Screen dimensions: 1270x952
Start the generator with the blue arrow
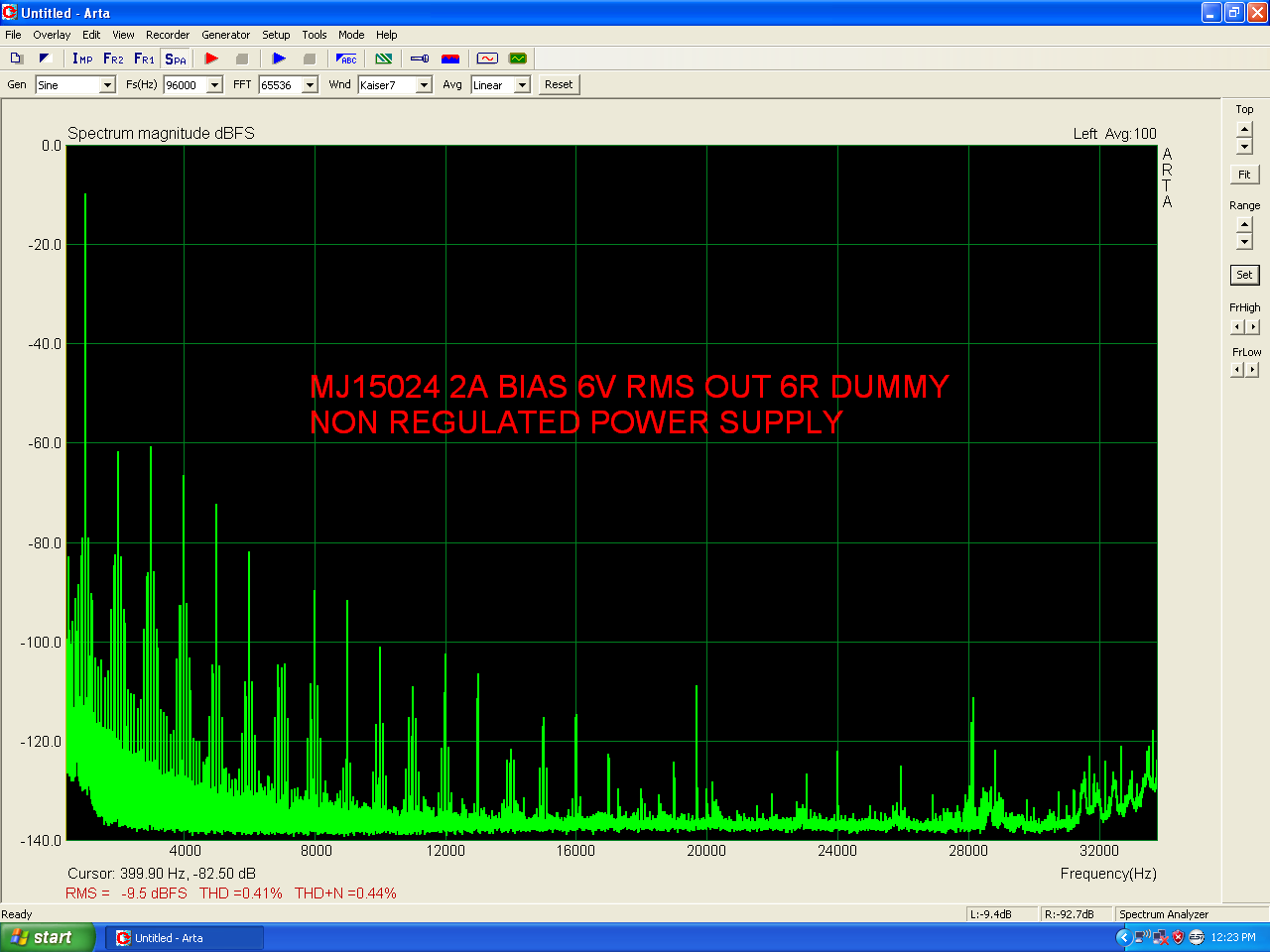point(279,59)
